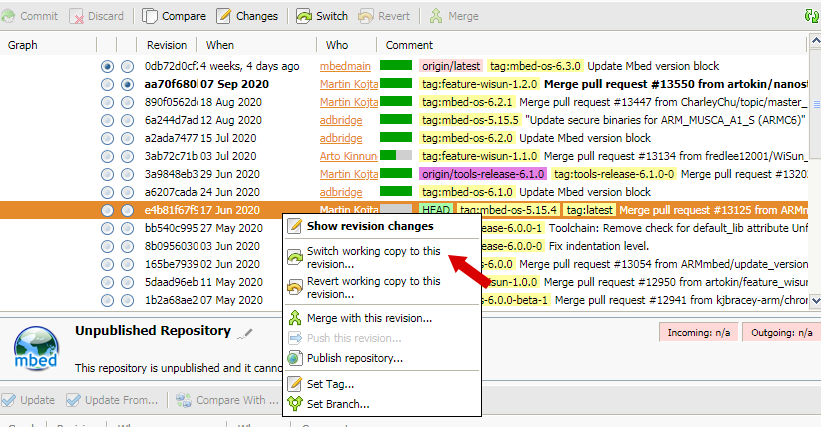This screenshot has height=427, width=821.
Task: Choose Set Branch from context menu
Action: point(382,404)
